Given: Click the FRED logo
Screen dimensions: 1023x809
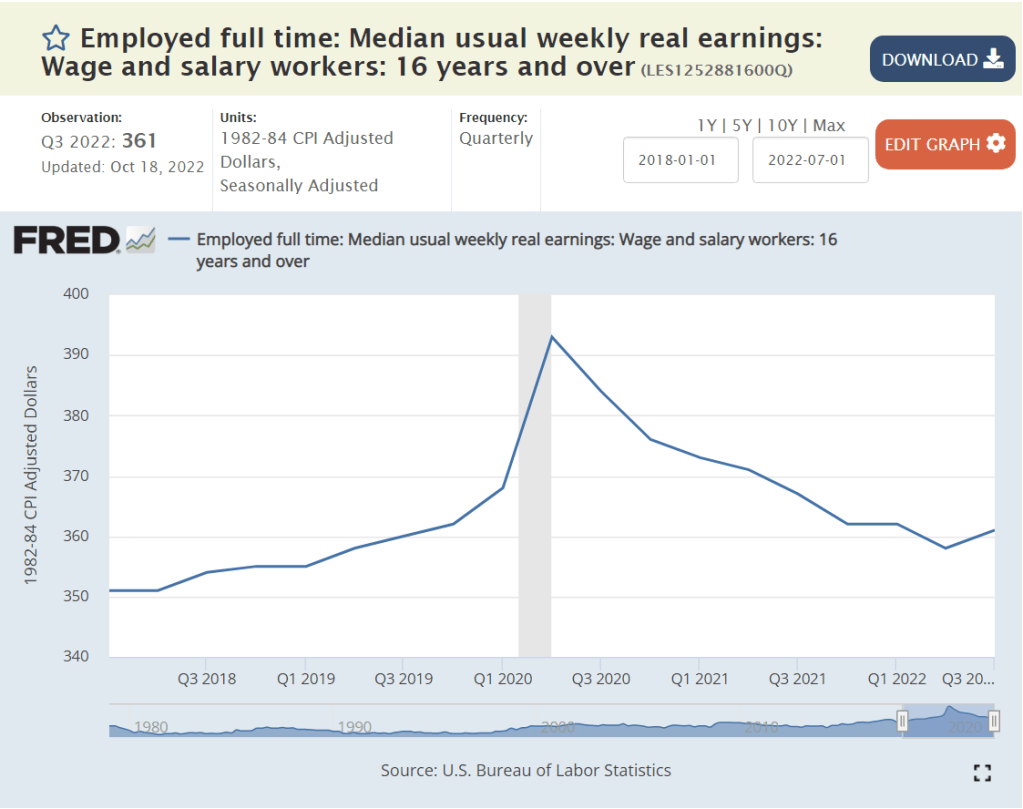Looking at the screenshot, I should (66, 240).
